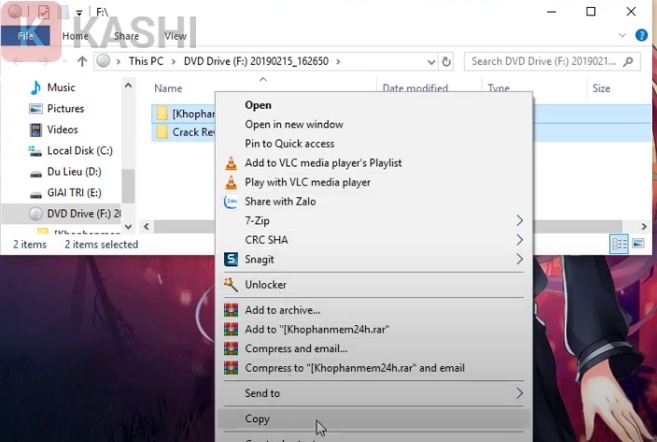Click WinRAR icon beside Compress and email
This screenshot has height=442, width=657.
pyautogui.click(x=231, y=349)
